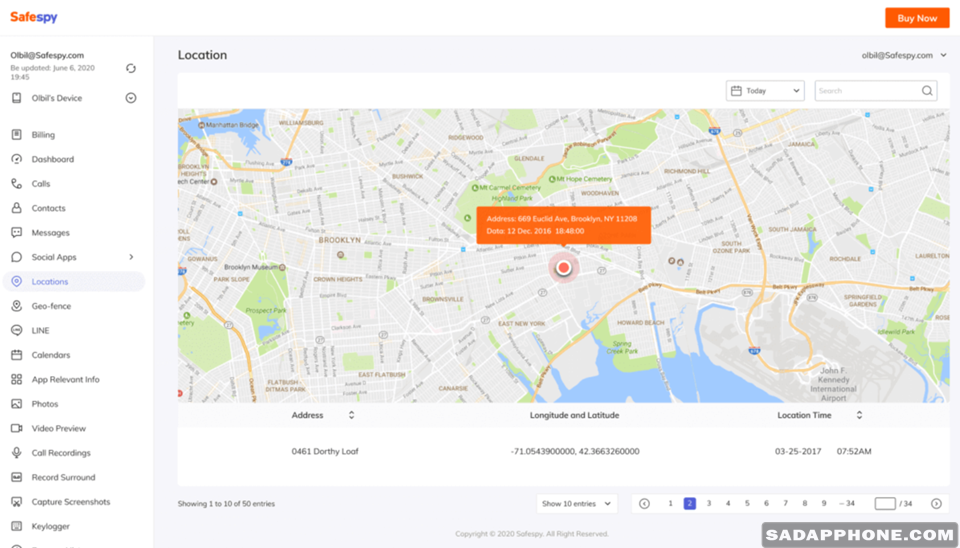
Task: Open the Keylogger icon
Action: pyautogui.click(x=17, y=527)
